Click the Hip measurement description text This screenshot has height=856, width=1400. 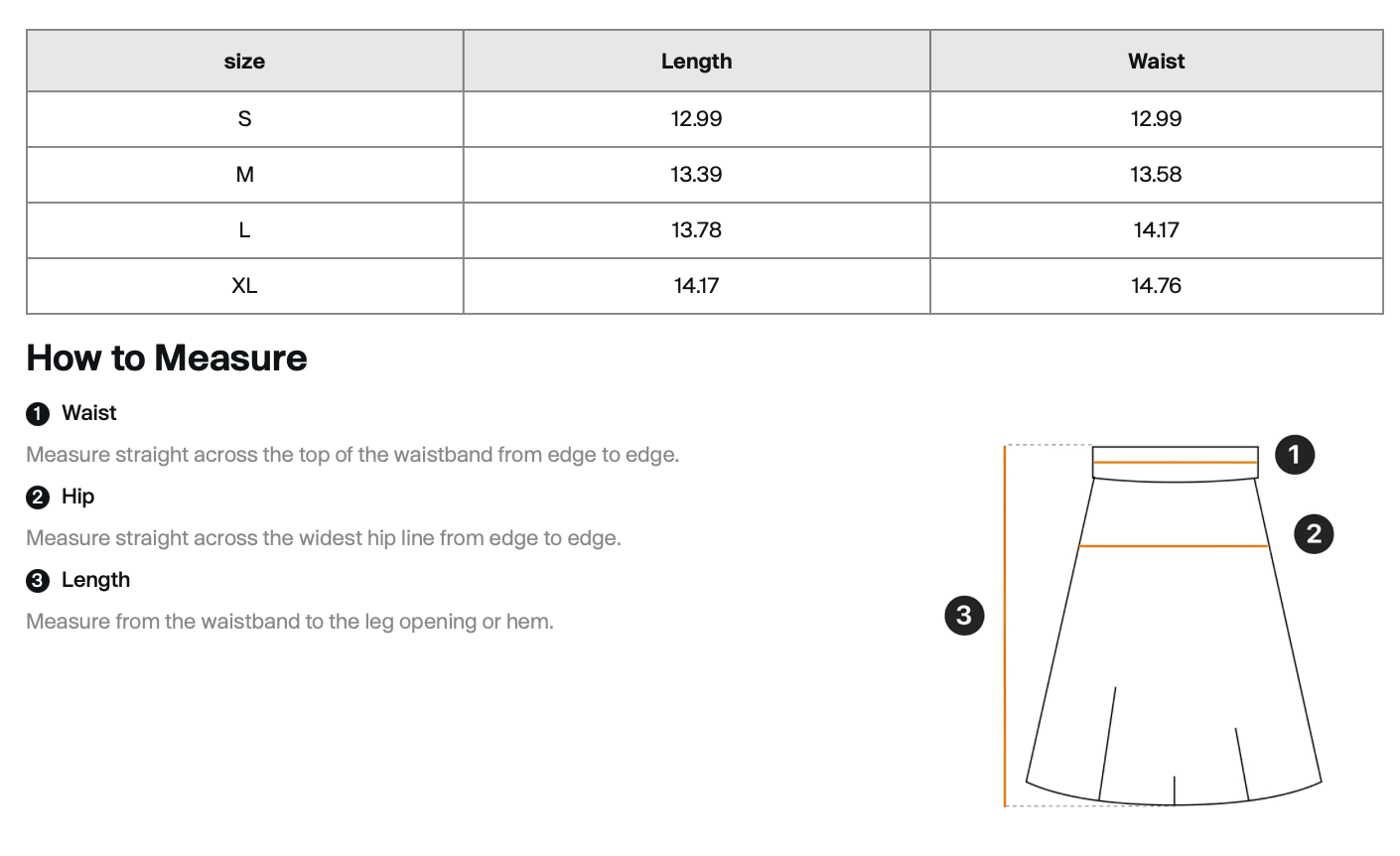tap(324, 538)
